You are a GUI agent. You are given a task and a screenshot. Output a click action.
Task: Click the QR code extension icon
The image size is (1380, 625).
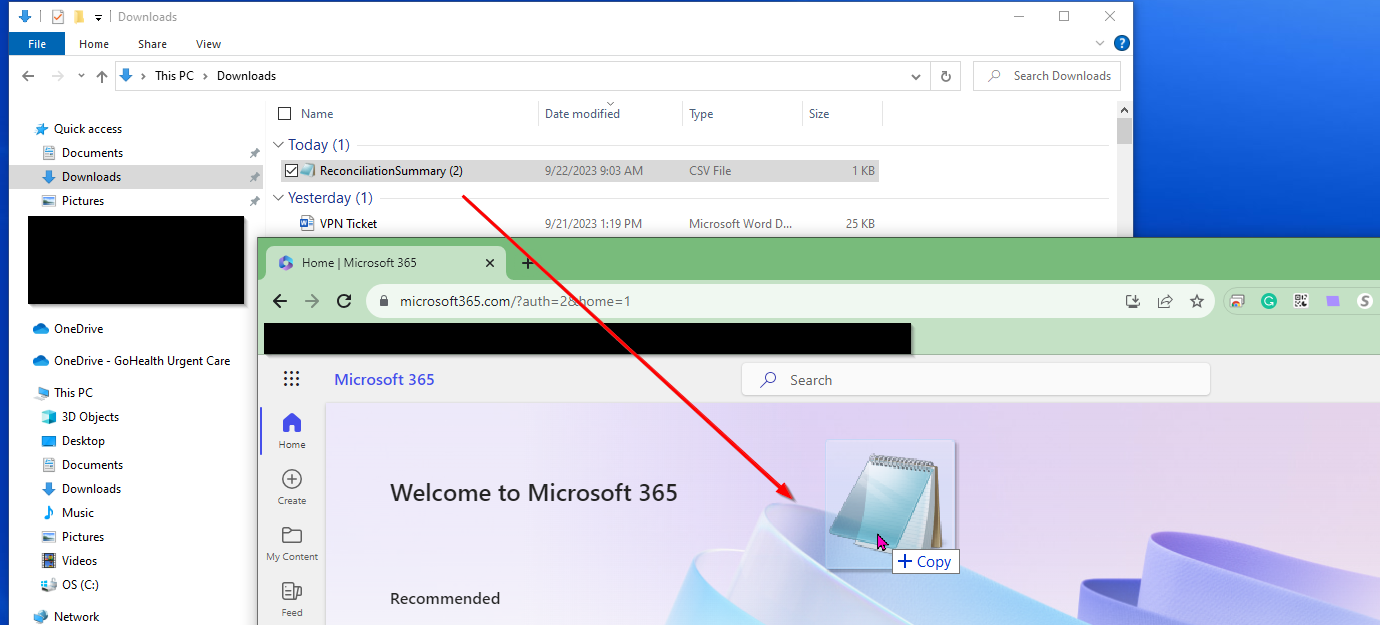point(1300,301)
